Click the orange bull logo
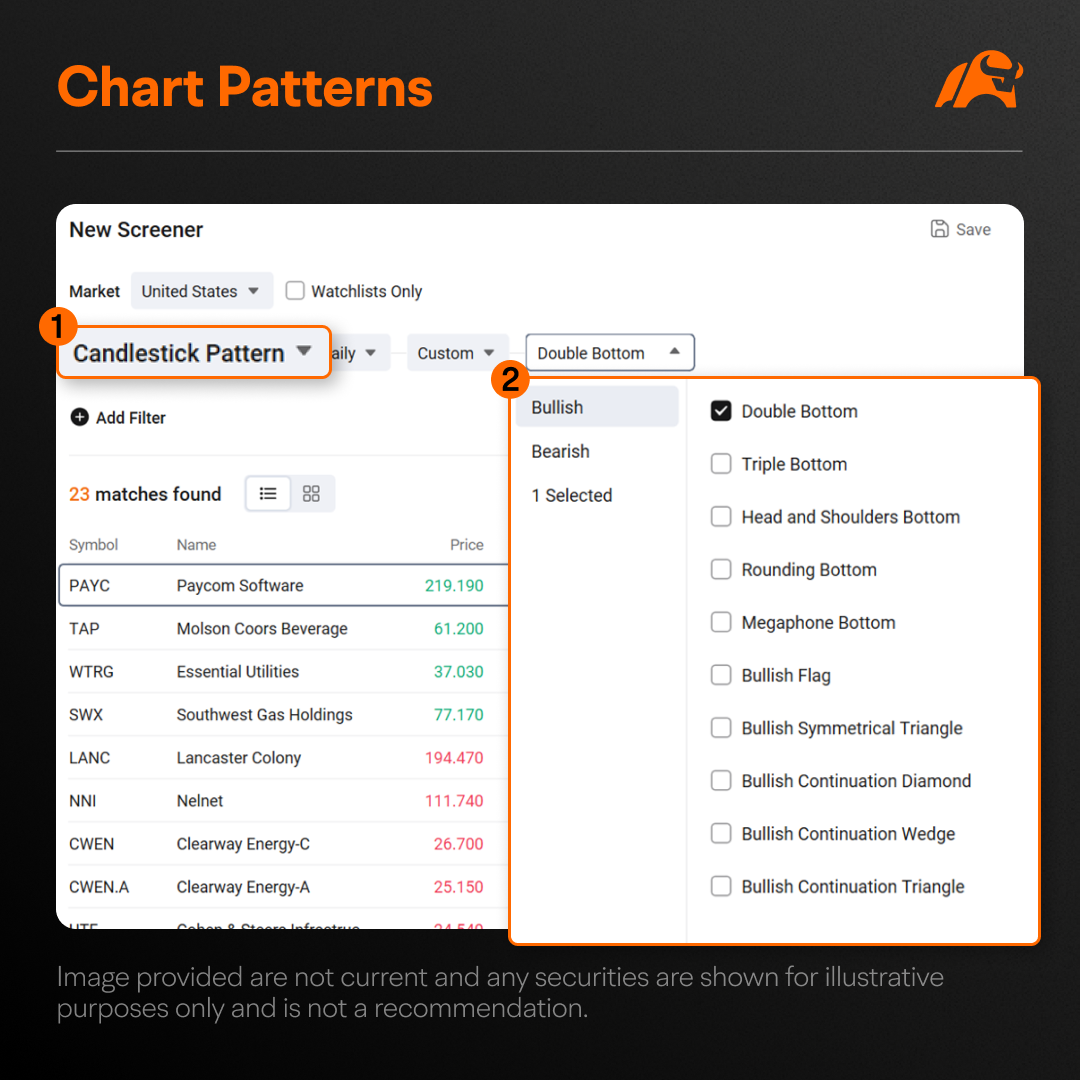 coord(979,79)
